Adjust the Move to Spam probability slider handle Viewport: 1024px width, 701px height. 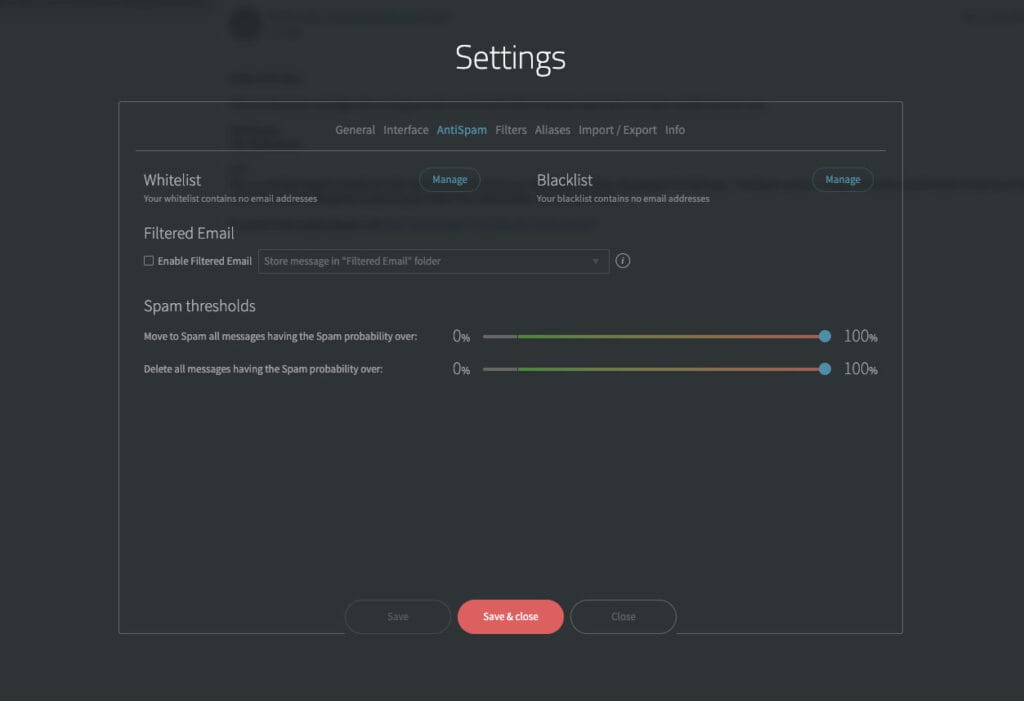(823, 336)
